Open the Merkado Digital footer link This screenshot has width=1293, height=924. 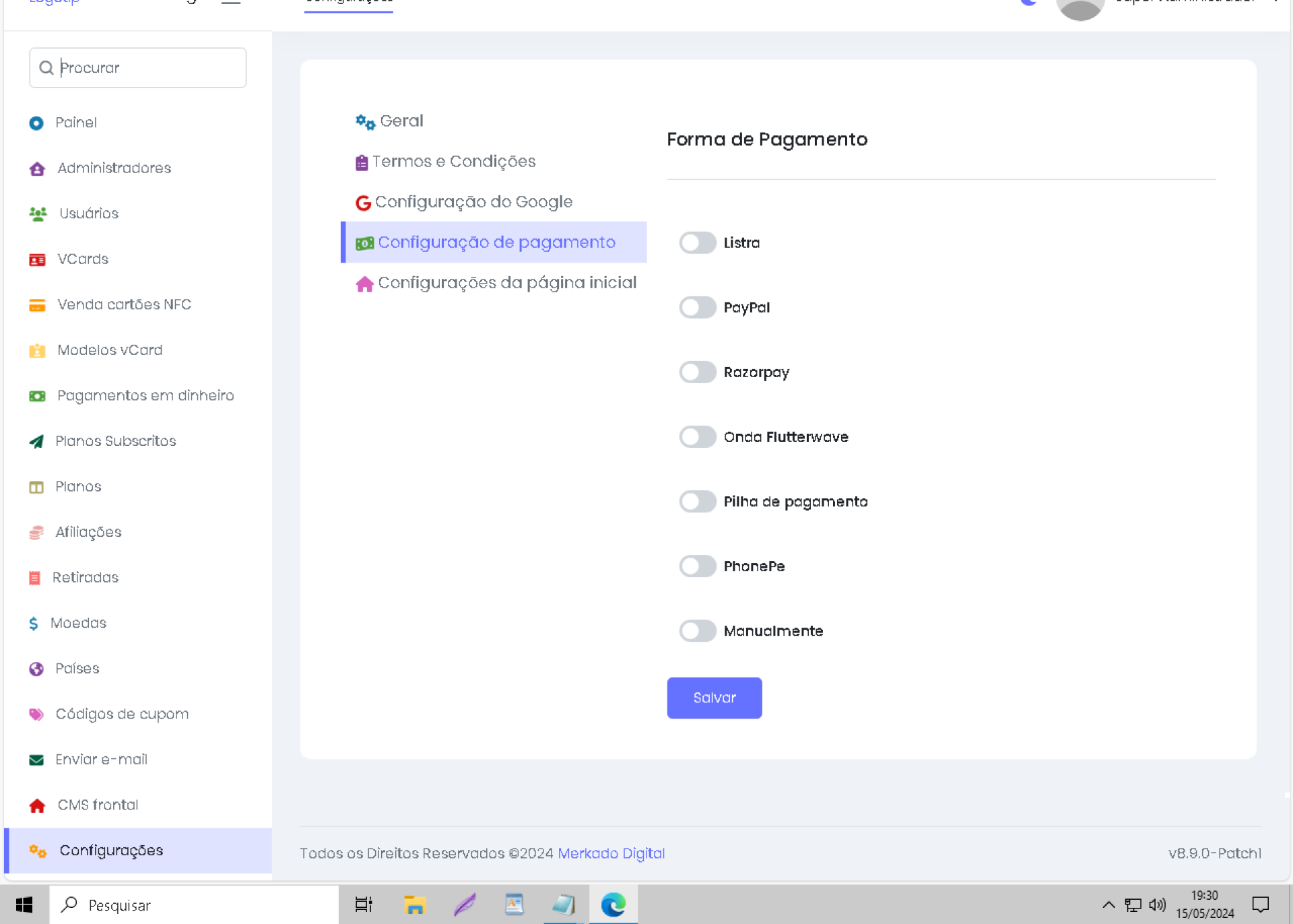point(611,853)
